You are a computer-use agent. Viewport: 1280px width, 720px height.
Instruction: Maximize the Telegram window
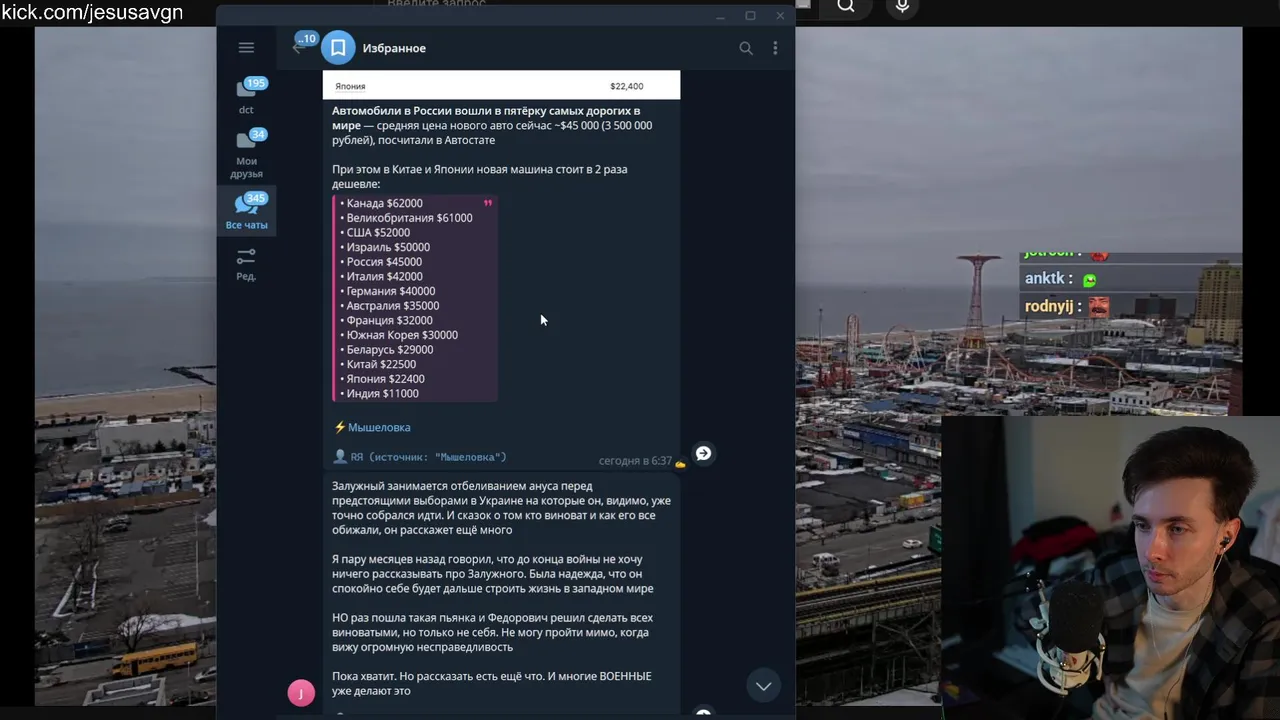[x=750, y=16]
